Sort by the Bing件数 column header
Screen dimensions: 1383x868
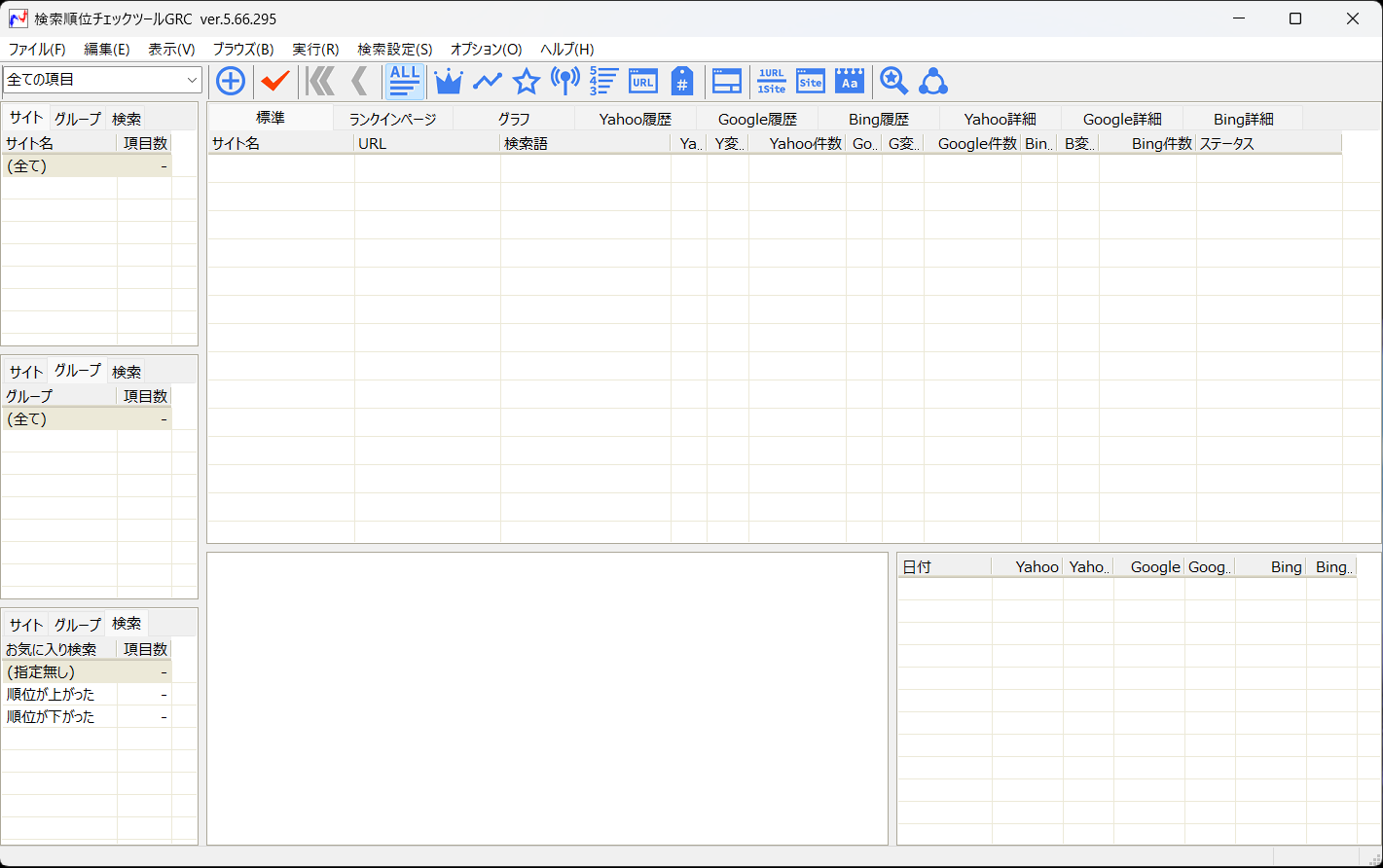tap(1147, 143)
